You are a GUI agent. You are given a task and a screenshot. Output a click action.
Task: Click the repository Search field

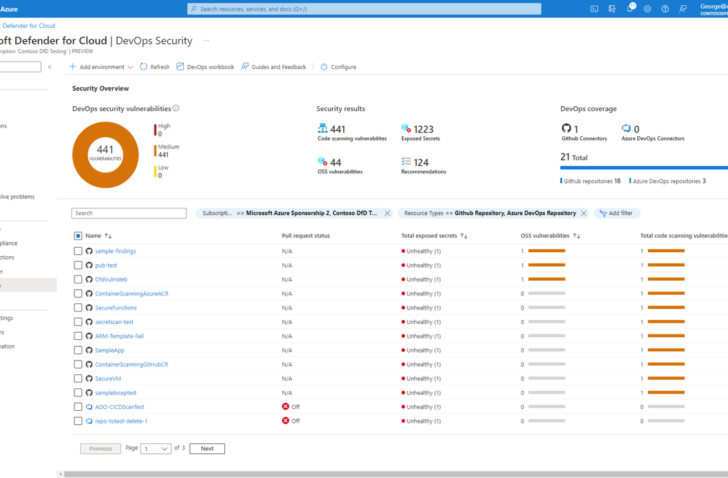129,213
